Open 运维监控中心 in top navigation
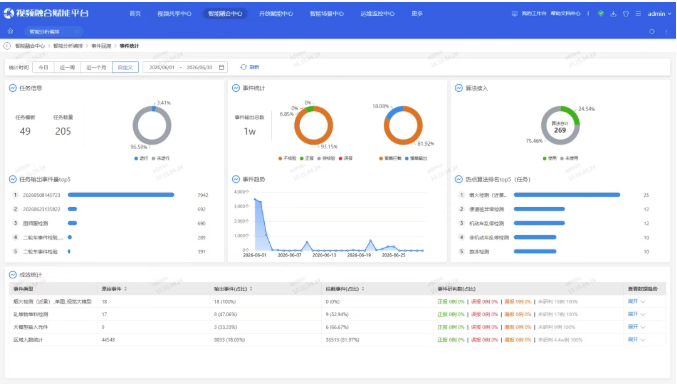Screen dimensions: 677x384 pyautogui.click(x=377, y=14)
